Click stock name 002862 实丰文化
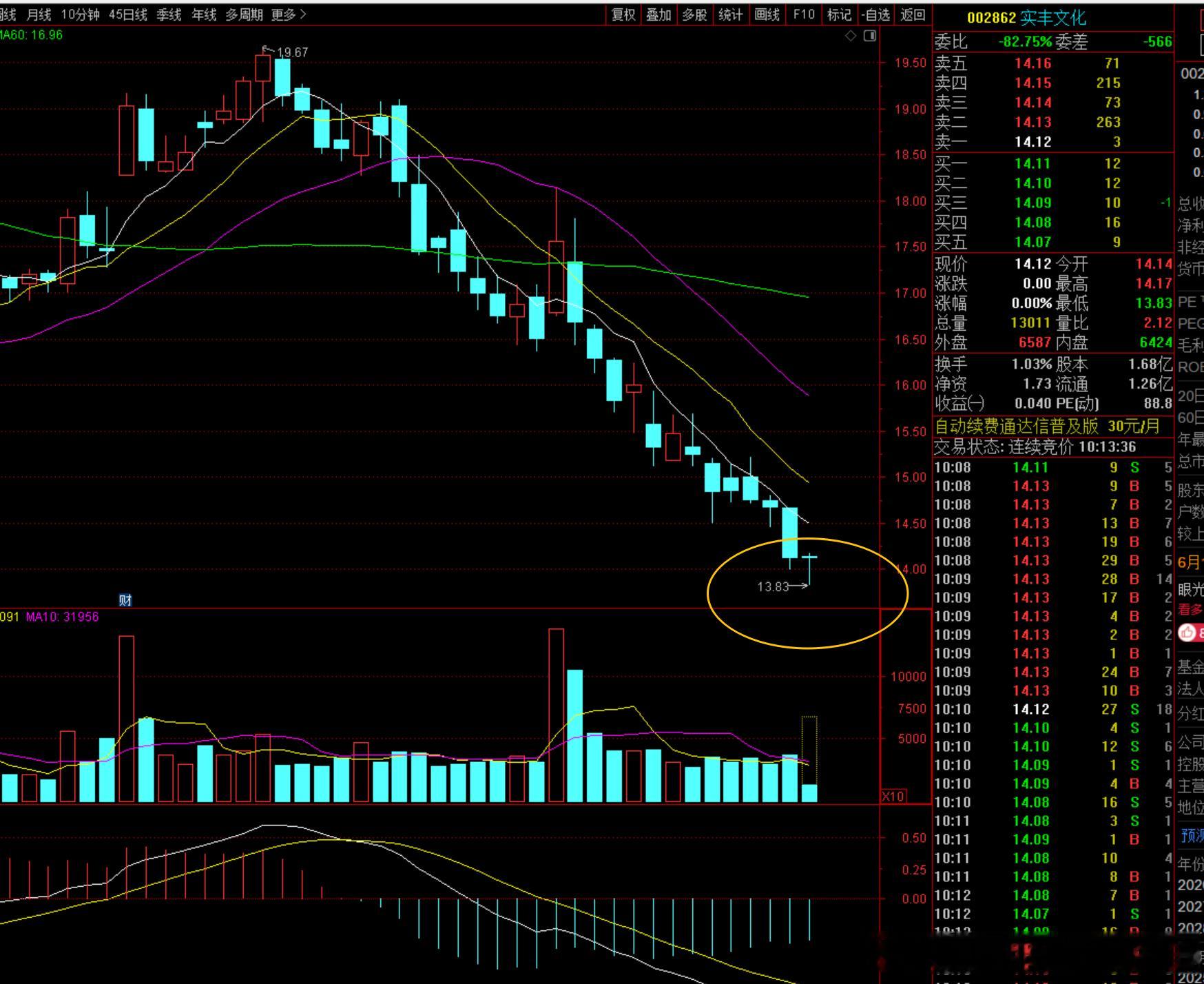Screen dimensions: 1204x984 [1026, 18]
